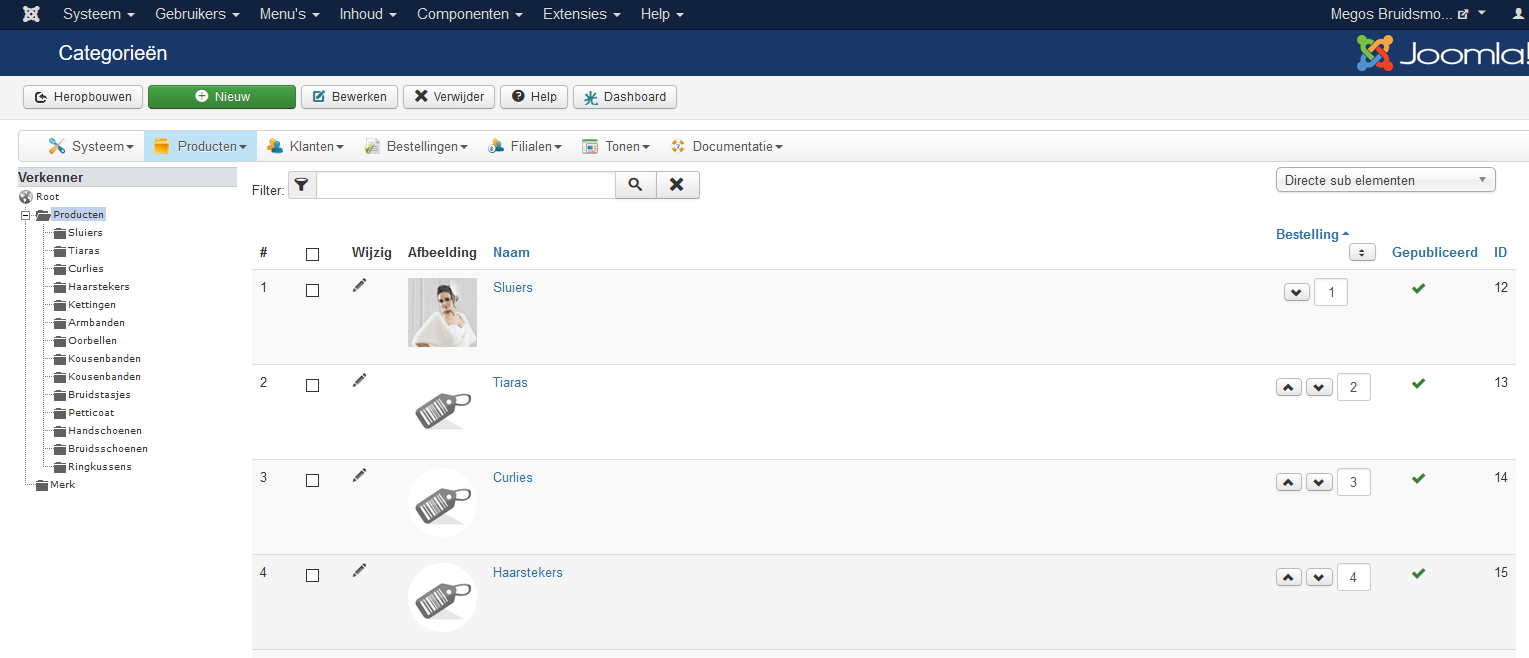Open the Bestellingen dropdown menu
Screen dimensions: 1529x658
coord(416,146)
